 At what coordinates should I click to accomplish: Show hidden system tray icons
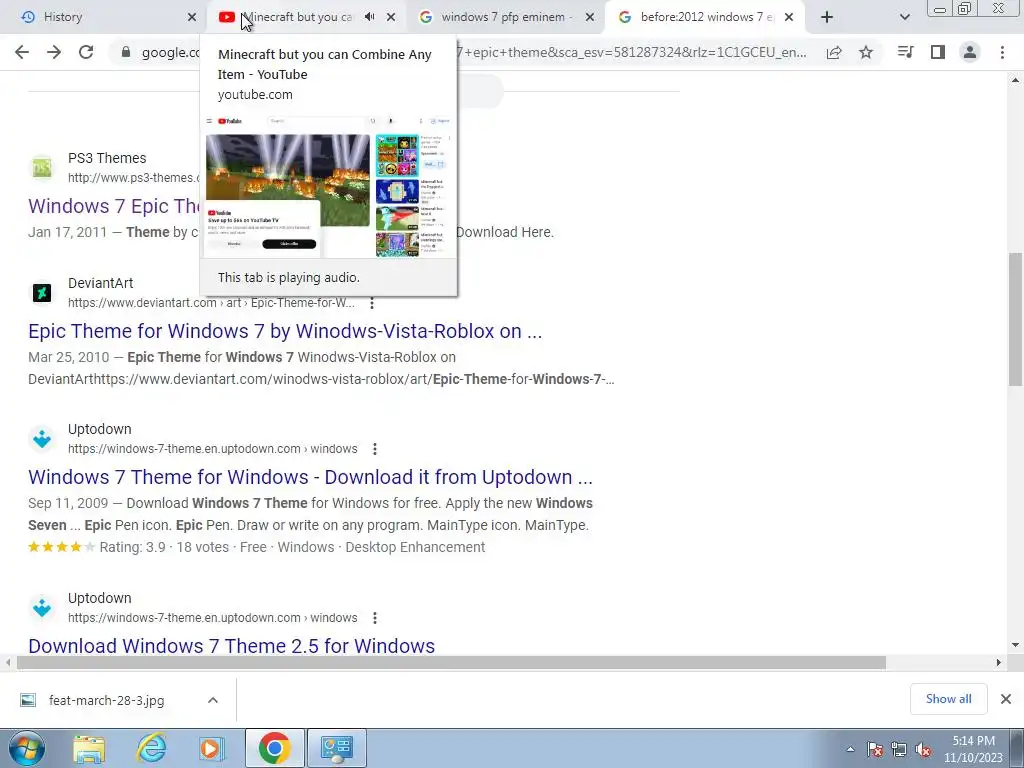click(850, 750)
